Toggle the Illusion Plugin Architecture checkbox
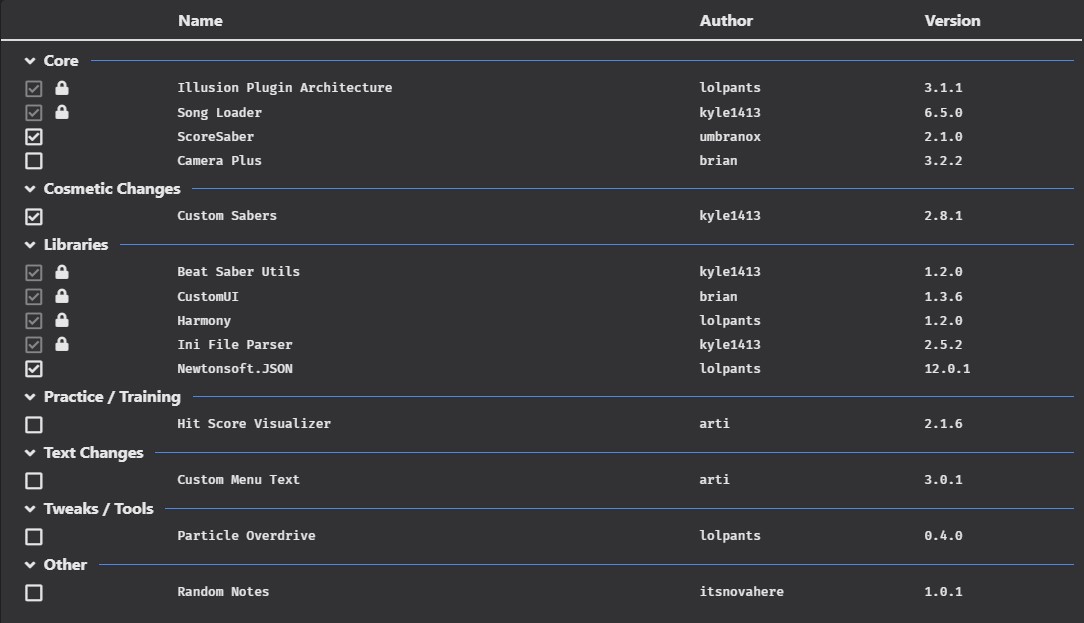Image resolution: width=1084 pixels, height=623 pixels. point(34,89)
